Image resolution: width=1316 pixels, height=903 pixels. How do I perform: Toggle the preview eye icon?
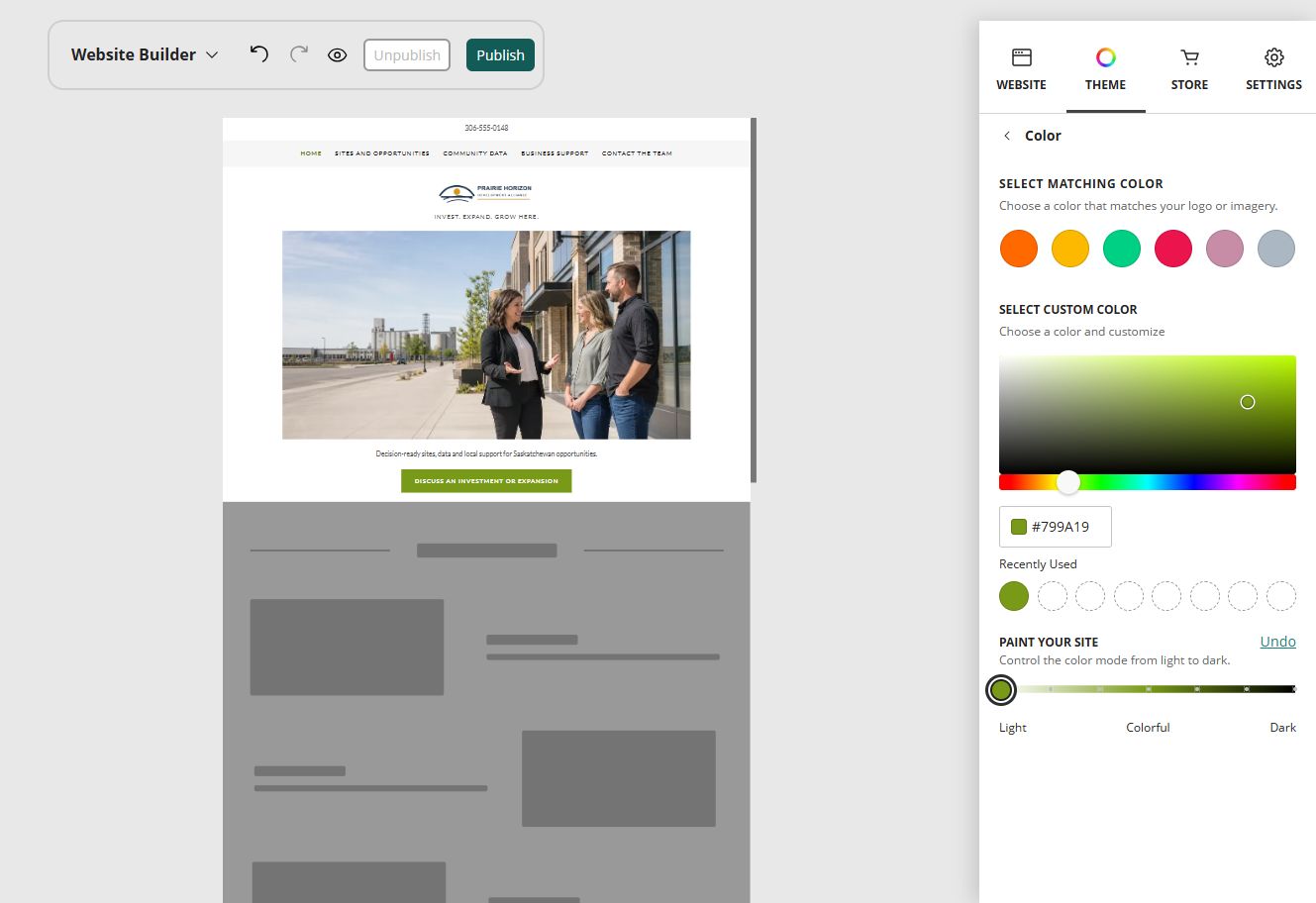pyautogui.click(x=338, y=55)
